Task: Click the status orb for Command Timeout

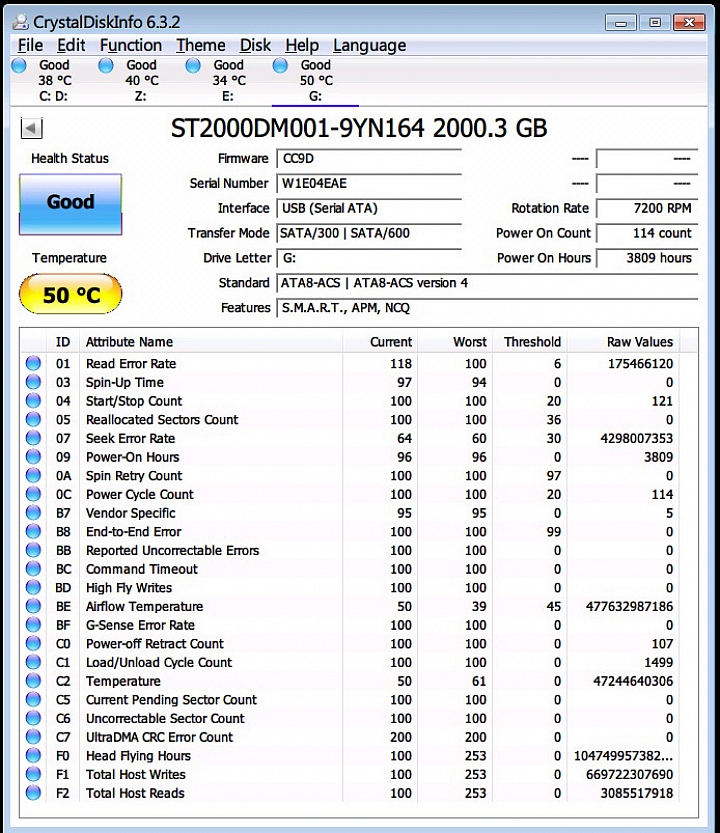Action: (x=33, y=569)
